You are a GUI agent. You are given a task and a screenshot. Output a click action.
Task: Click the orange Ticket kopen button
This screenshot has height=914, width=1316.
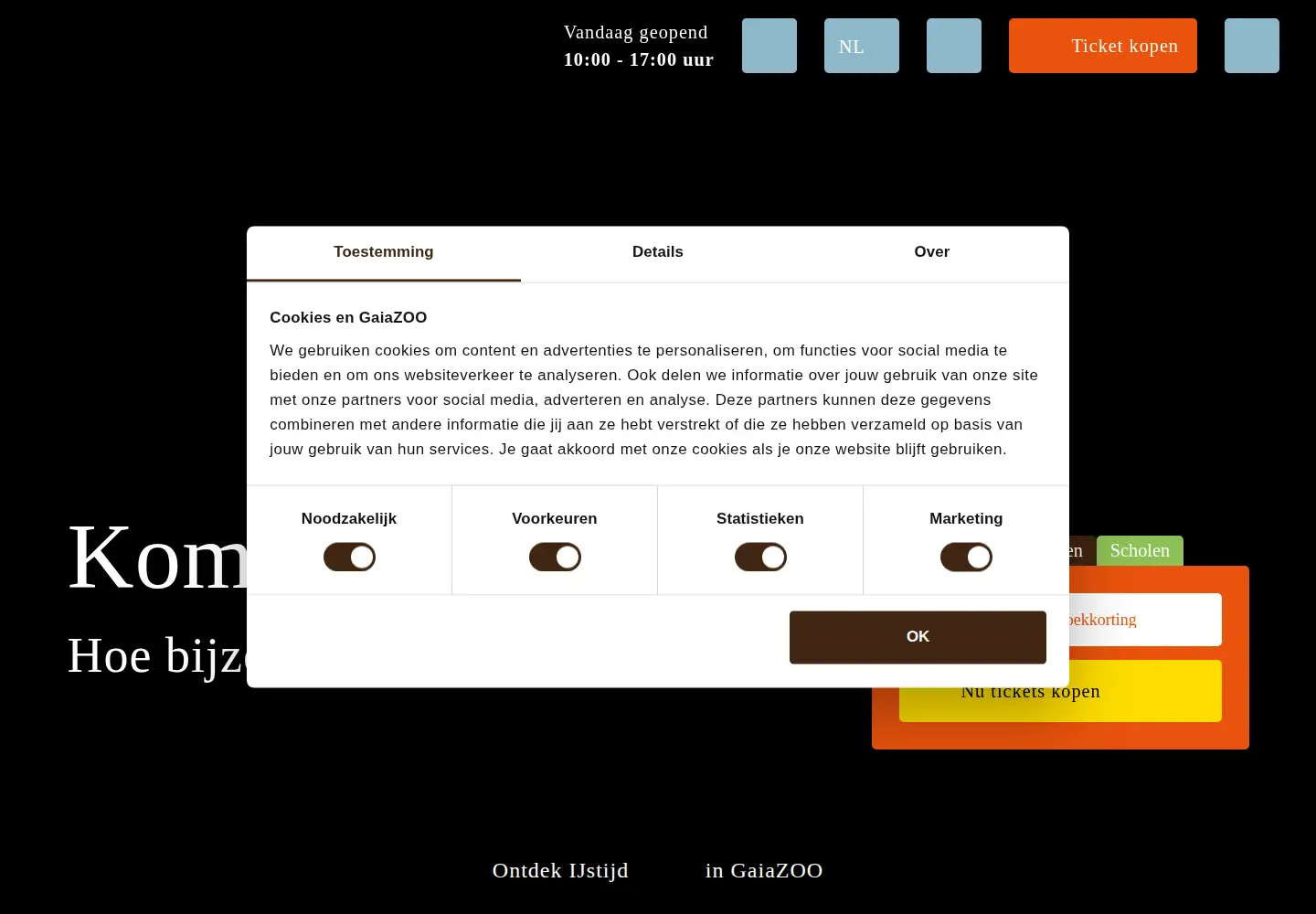coord(1103,46)
